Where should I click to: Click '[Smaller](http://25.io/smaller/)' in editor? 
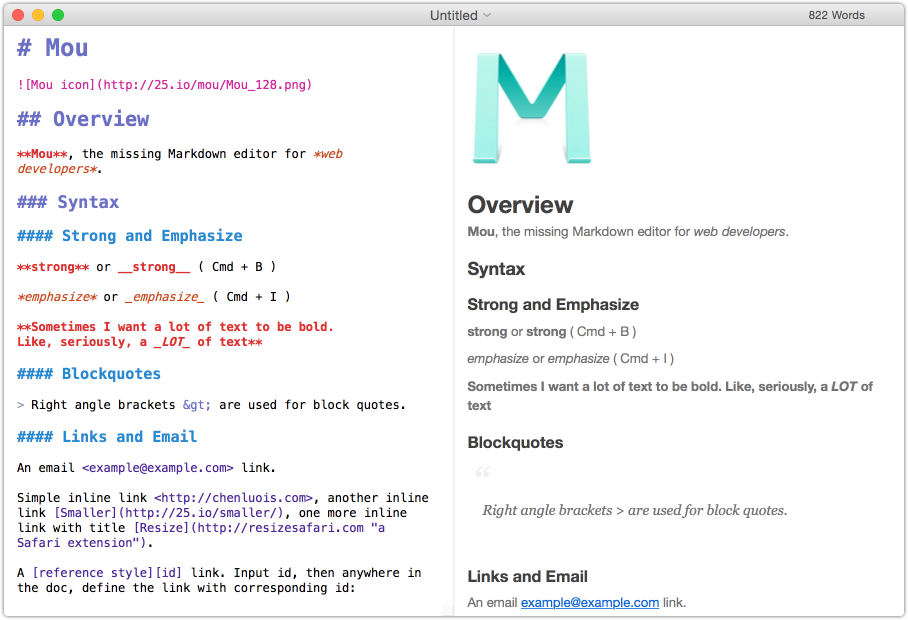click(x=169, y=513)
